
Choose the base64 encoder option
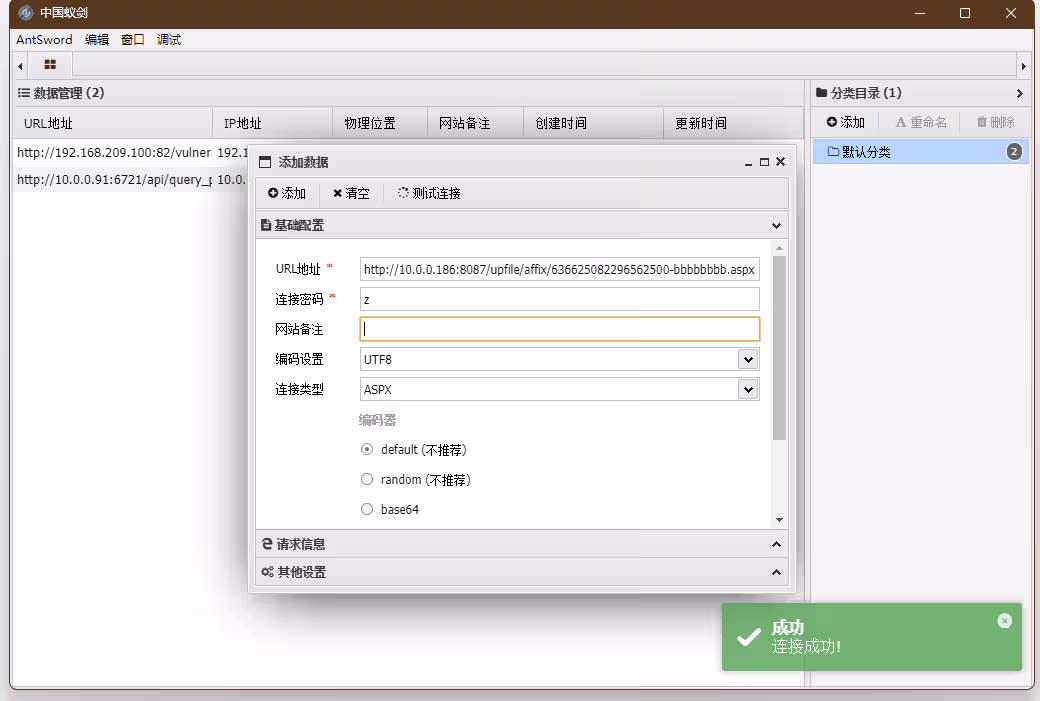click(367, 510)
